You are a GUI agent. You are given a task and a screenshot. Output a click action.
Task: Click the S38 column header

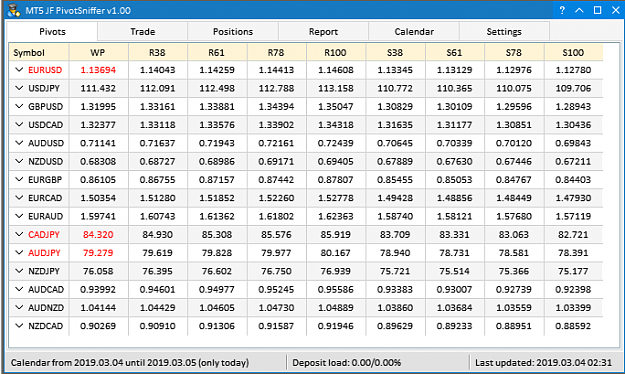tap(395, 52)
